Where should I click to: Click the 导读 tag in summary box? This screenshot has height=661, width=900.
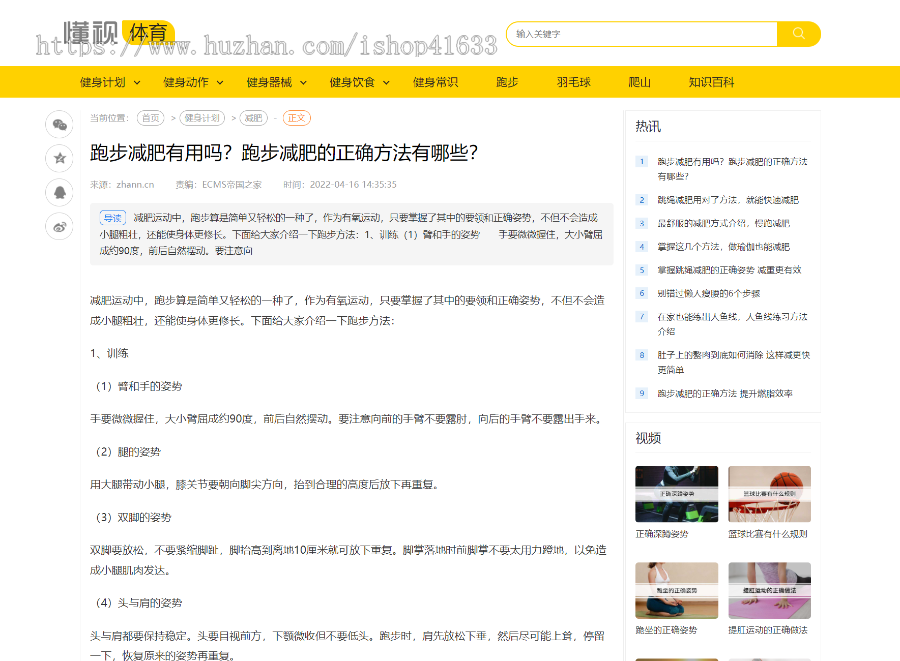[x=112, y=218]
